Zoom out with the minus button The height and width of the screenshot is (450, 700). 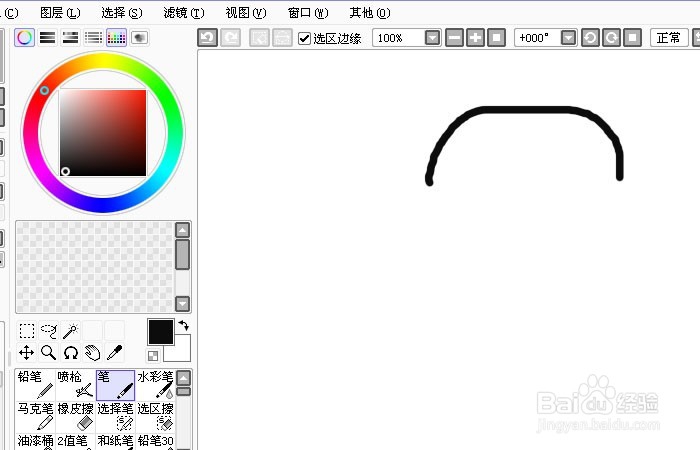click(454, 38)
